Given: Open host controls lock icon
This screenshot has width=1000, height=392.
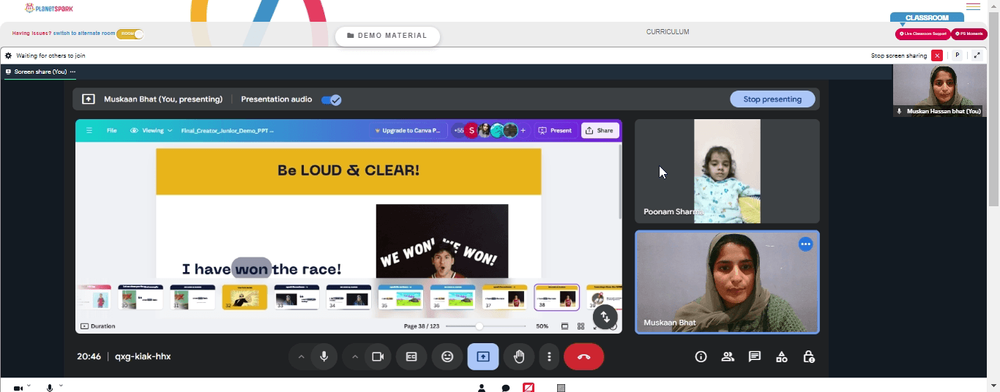Looking at the screenshot, I should pos(808,356).
